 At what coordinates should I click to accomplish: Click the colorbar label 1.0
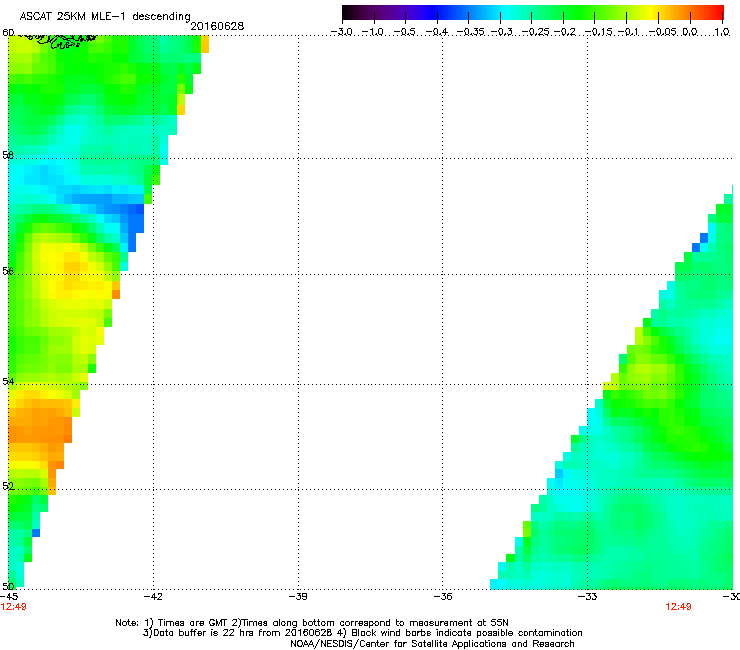[x=722, y=32]
